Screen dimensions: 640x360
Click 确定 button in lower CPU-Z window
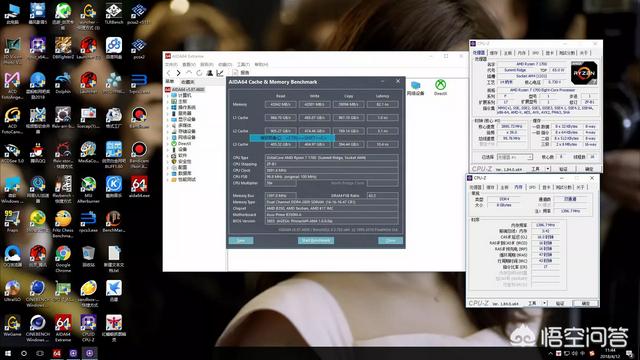[585, 303]
